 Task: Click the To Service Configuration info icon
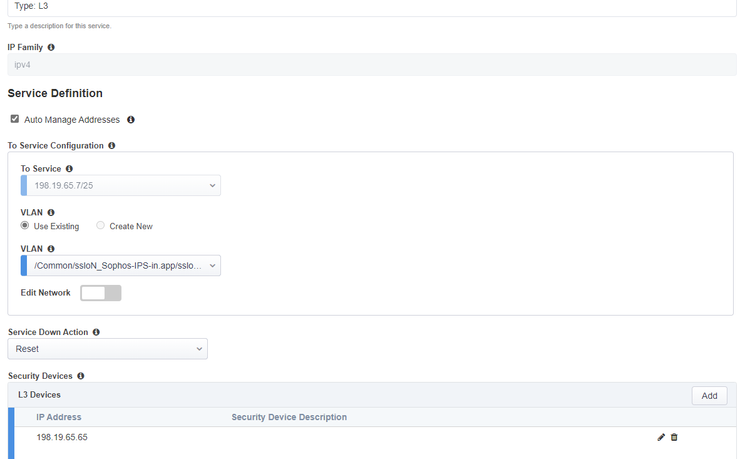click(112, 146)
